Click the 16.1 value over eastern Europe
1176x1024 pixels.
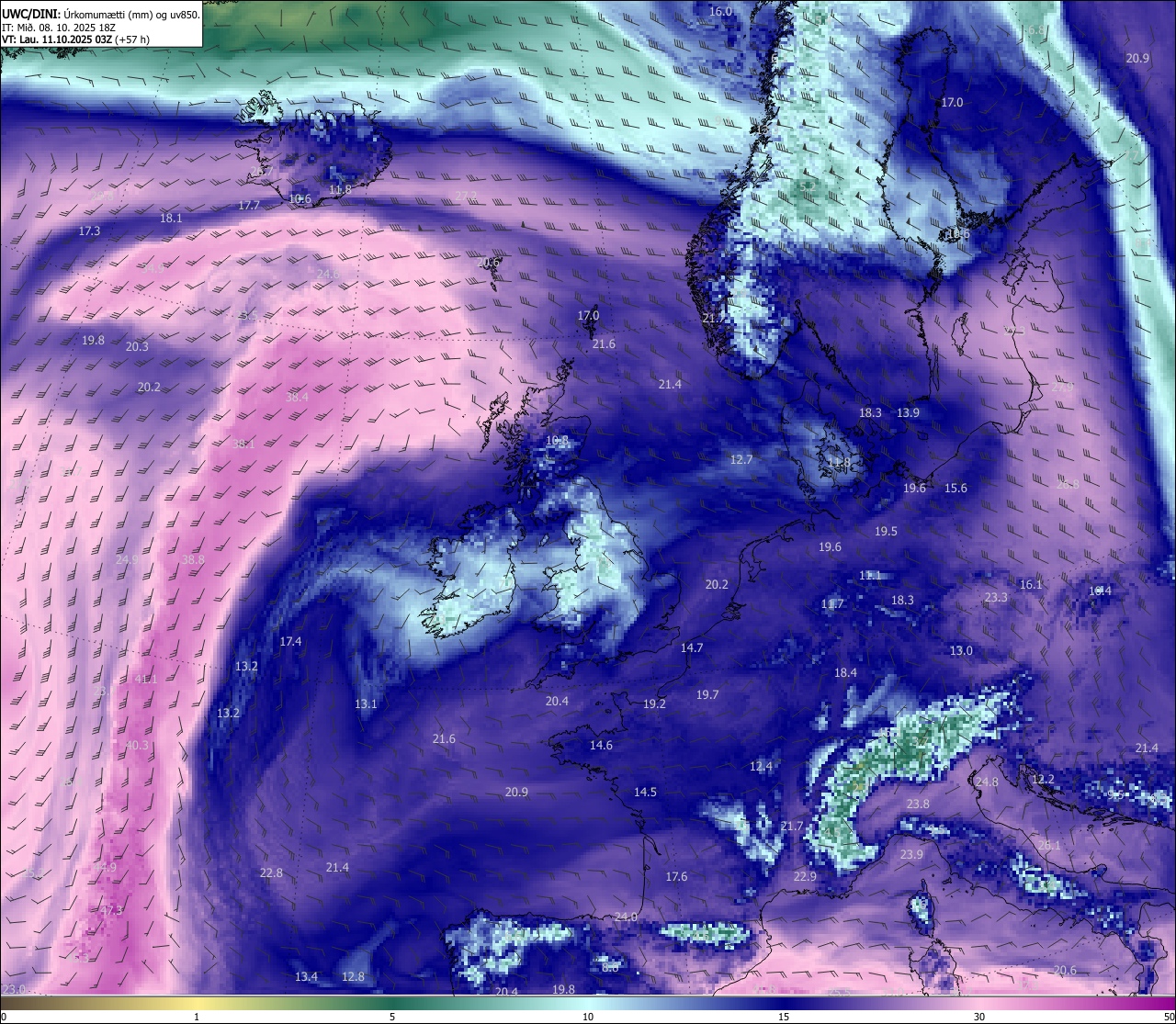pyautogui.click(x=1031, y=584)
